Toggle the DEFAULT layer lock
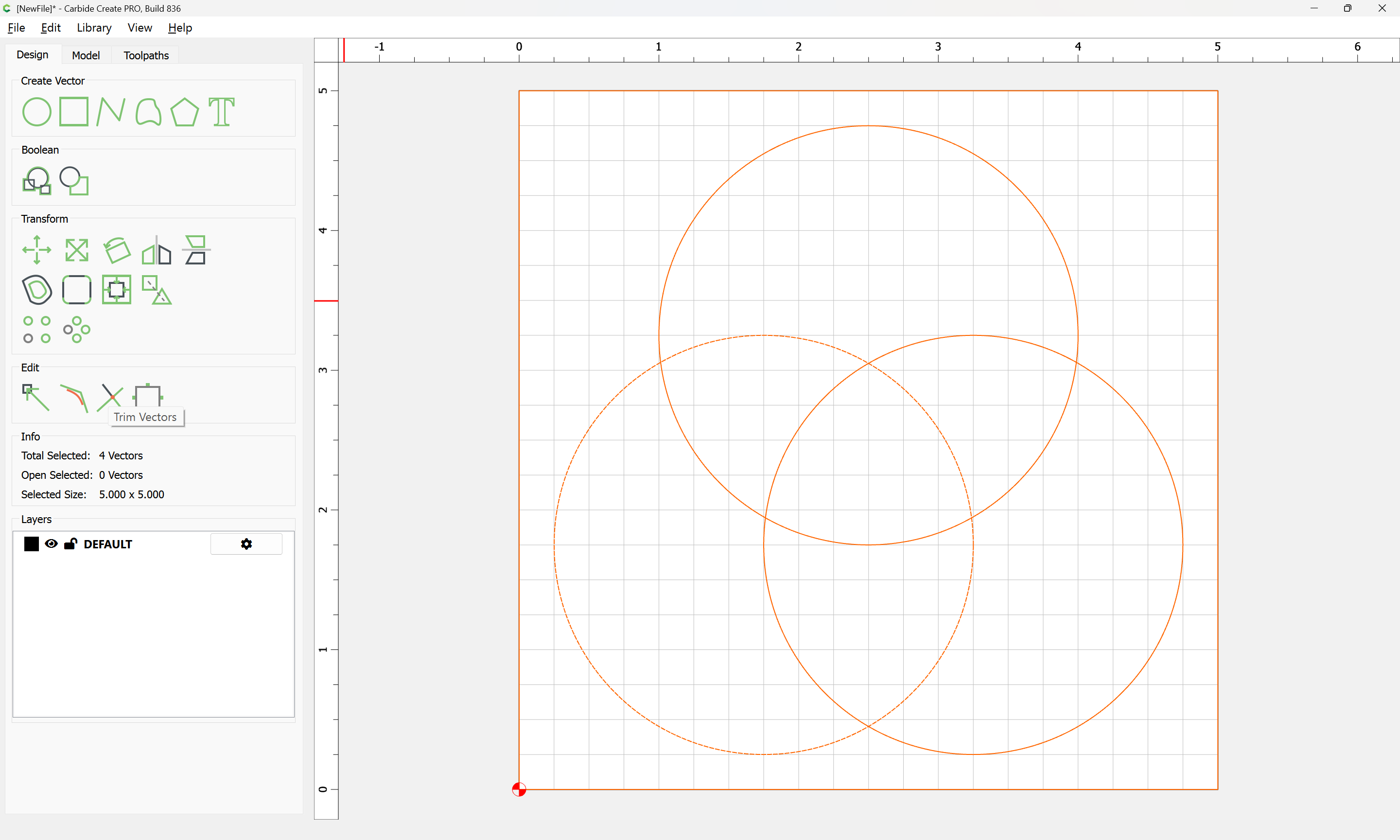Screen dimensions: 1400x840 pyautogui.click(x=70, y=544)
